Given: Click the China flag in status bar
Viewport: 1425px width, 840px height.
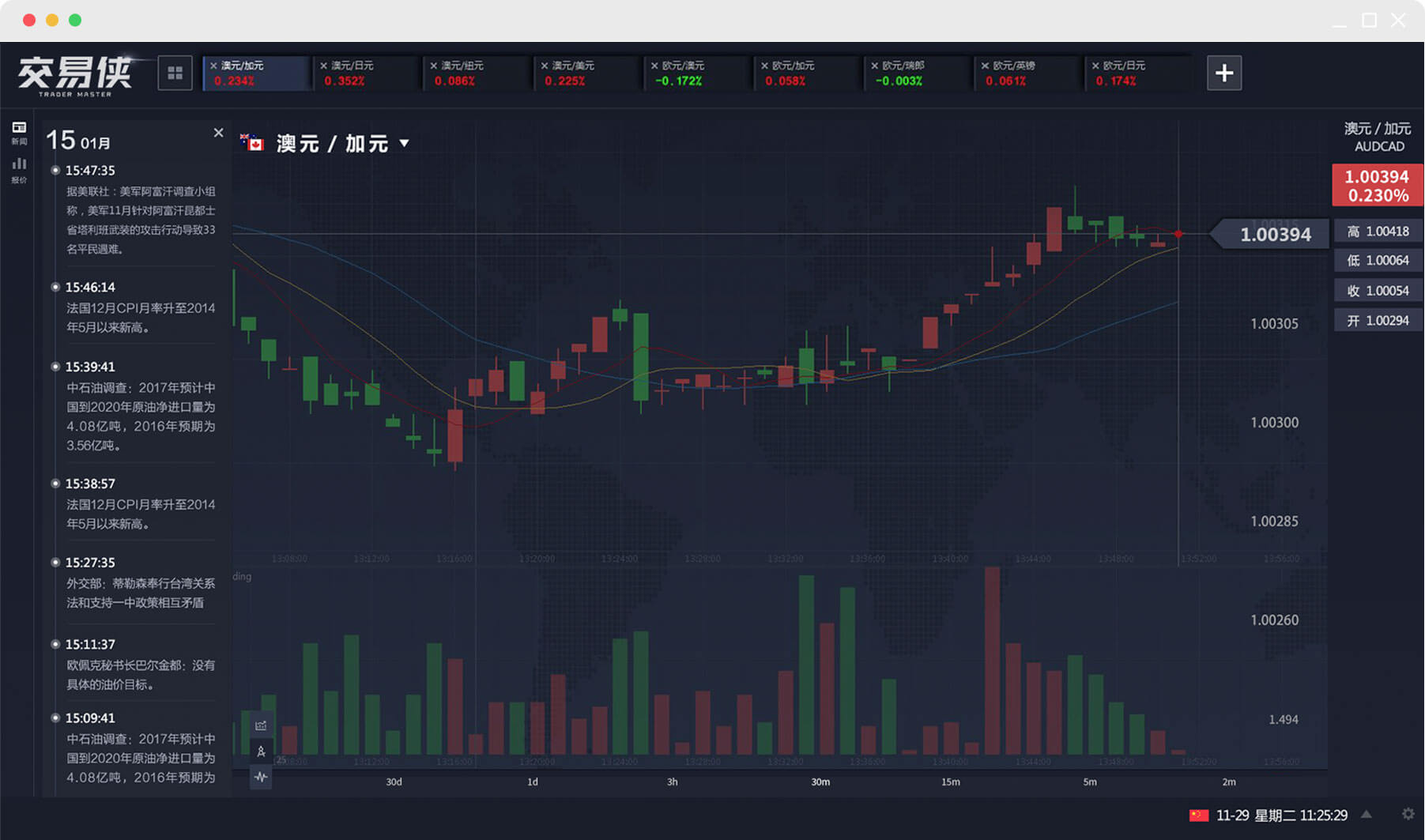Looking at the screenshot, I should (1198, 815).
